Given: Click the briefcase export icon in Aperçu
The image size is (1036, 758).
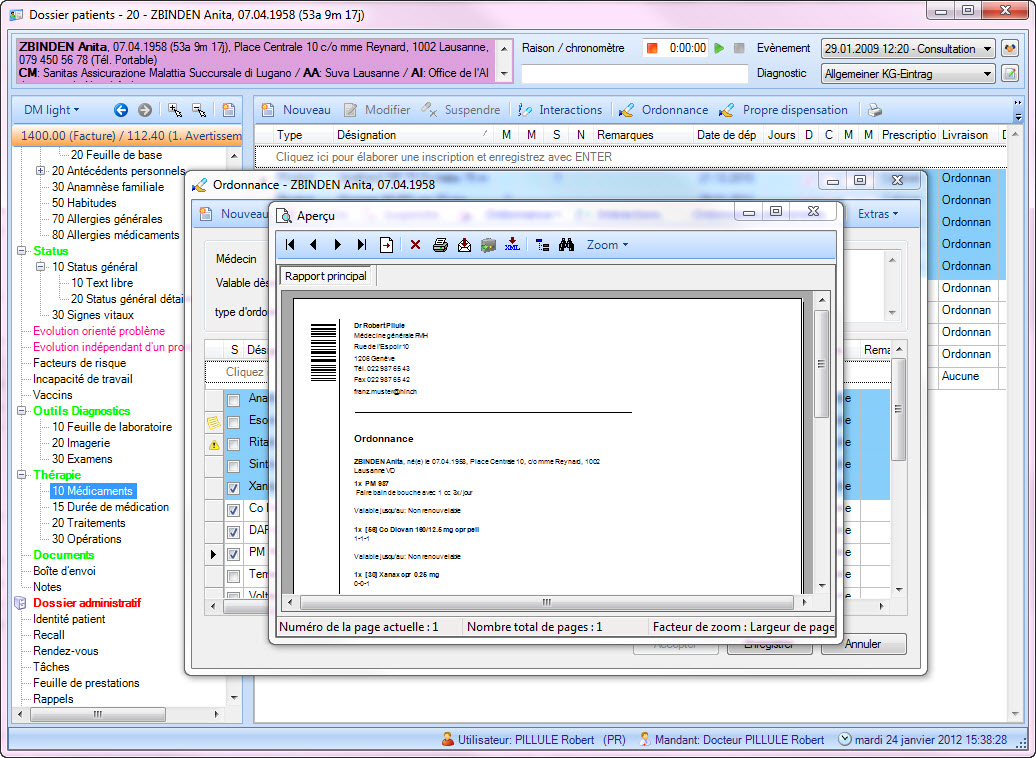Looking at the screenshot, I should 488,245.
